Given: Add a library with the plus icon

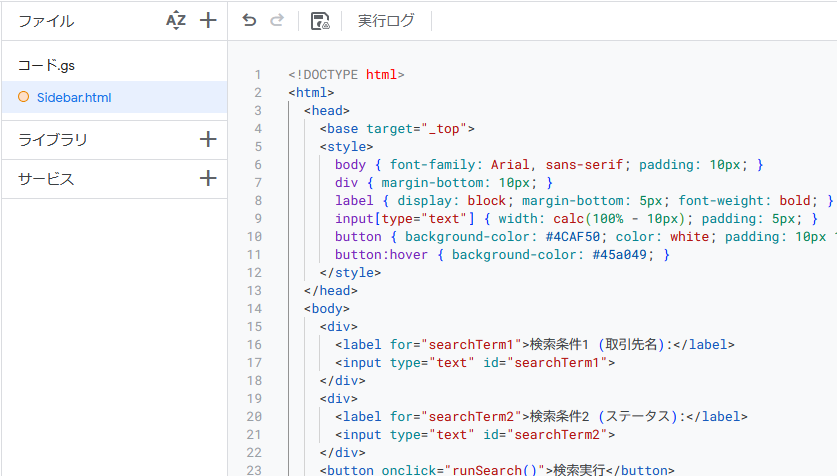Looking at the screenshot, I should (208, 139).
